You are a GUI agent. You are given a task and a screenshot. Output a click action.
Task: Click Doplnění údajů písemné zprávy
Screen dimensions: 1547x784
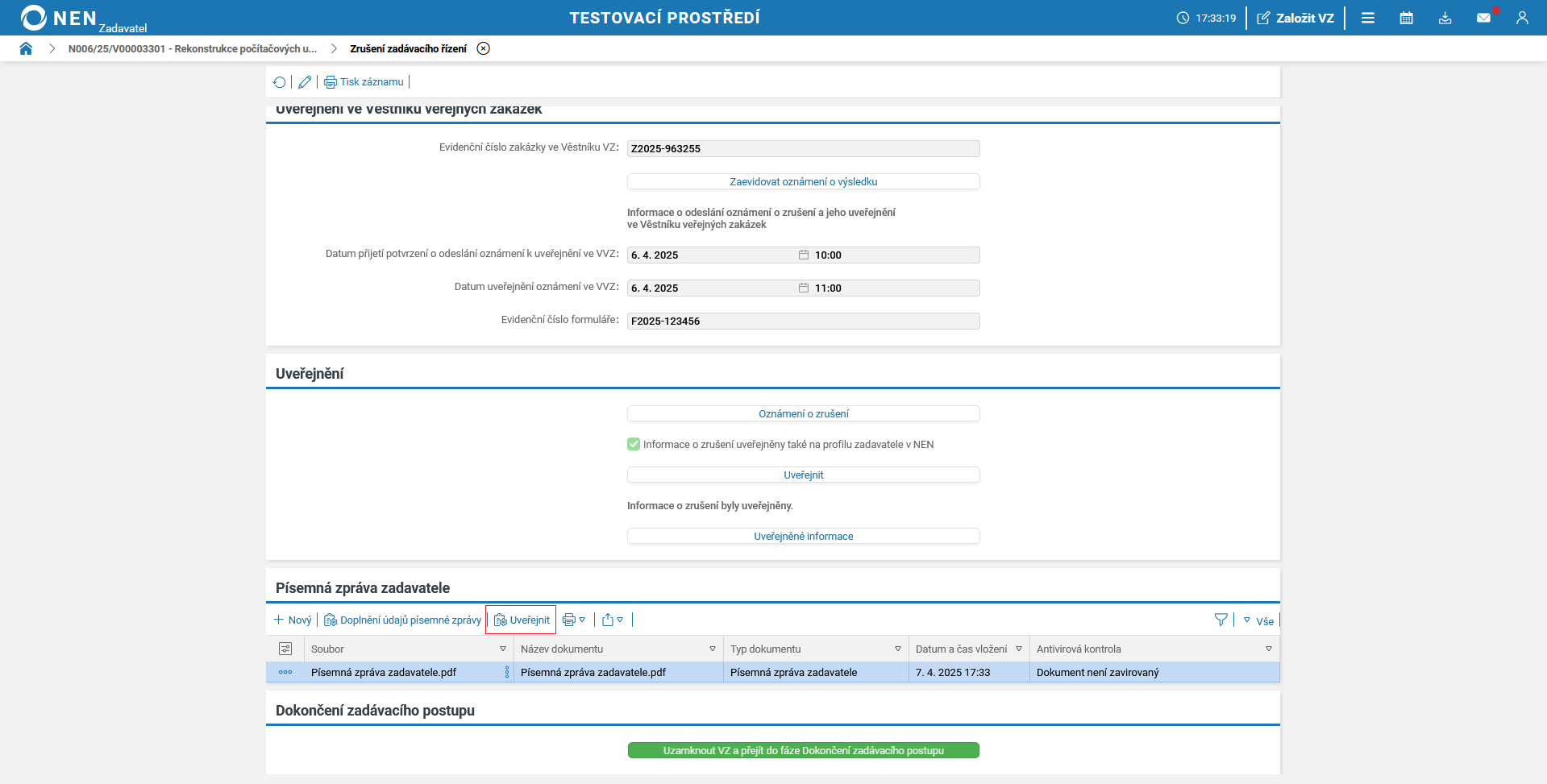click(403, 620)
